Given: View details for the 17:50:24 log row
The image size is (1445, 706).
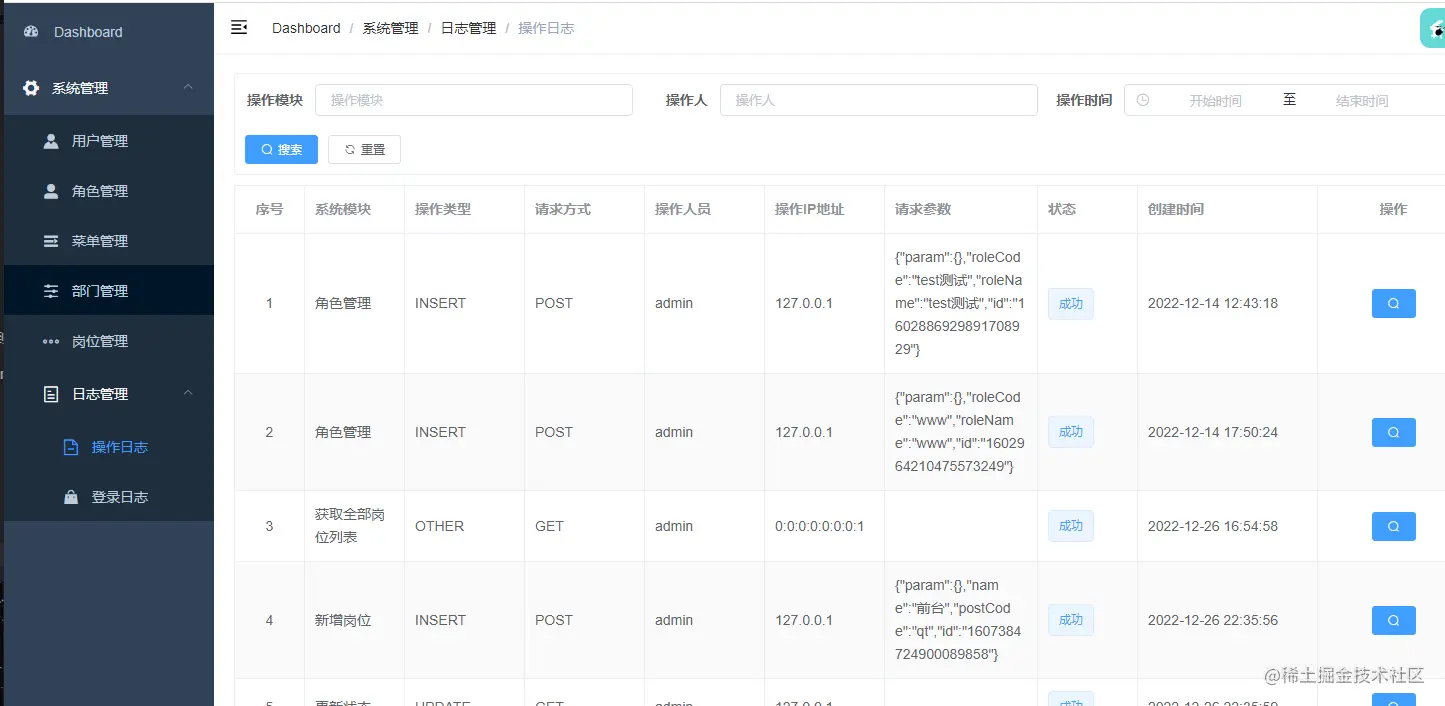Looking at the screenshot, I should pos(1393,432).
